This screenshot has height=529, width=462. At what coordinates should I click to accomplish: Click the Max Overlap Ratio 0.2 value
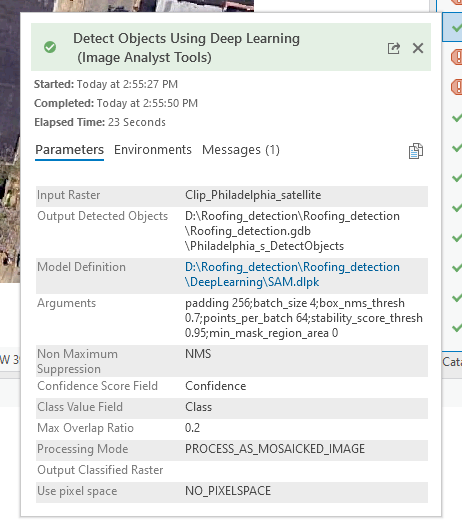pyautogui.click(x=192, y=428)
